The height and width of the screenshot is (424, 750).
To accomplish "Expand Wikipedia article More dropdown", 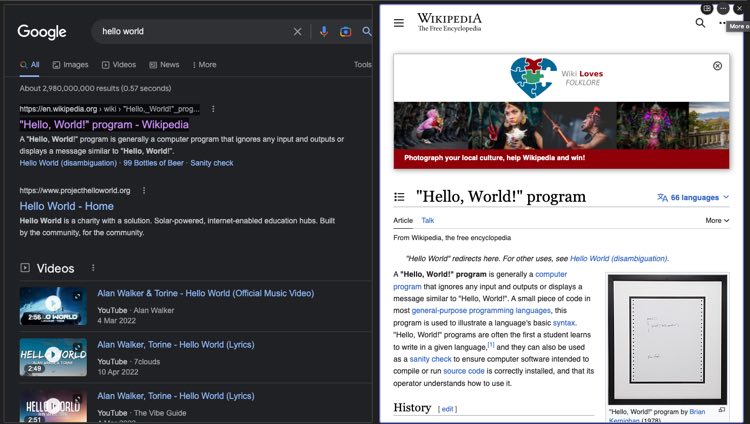I will [717, 221].
